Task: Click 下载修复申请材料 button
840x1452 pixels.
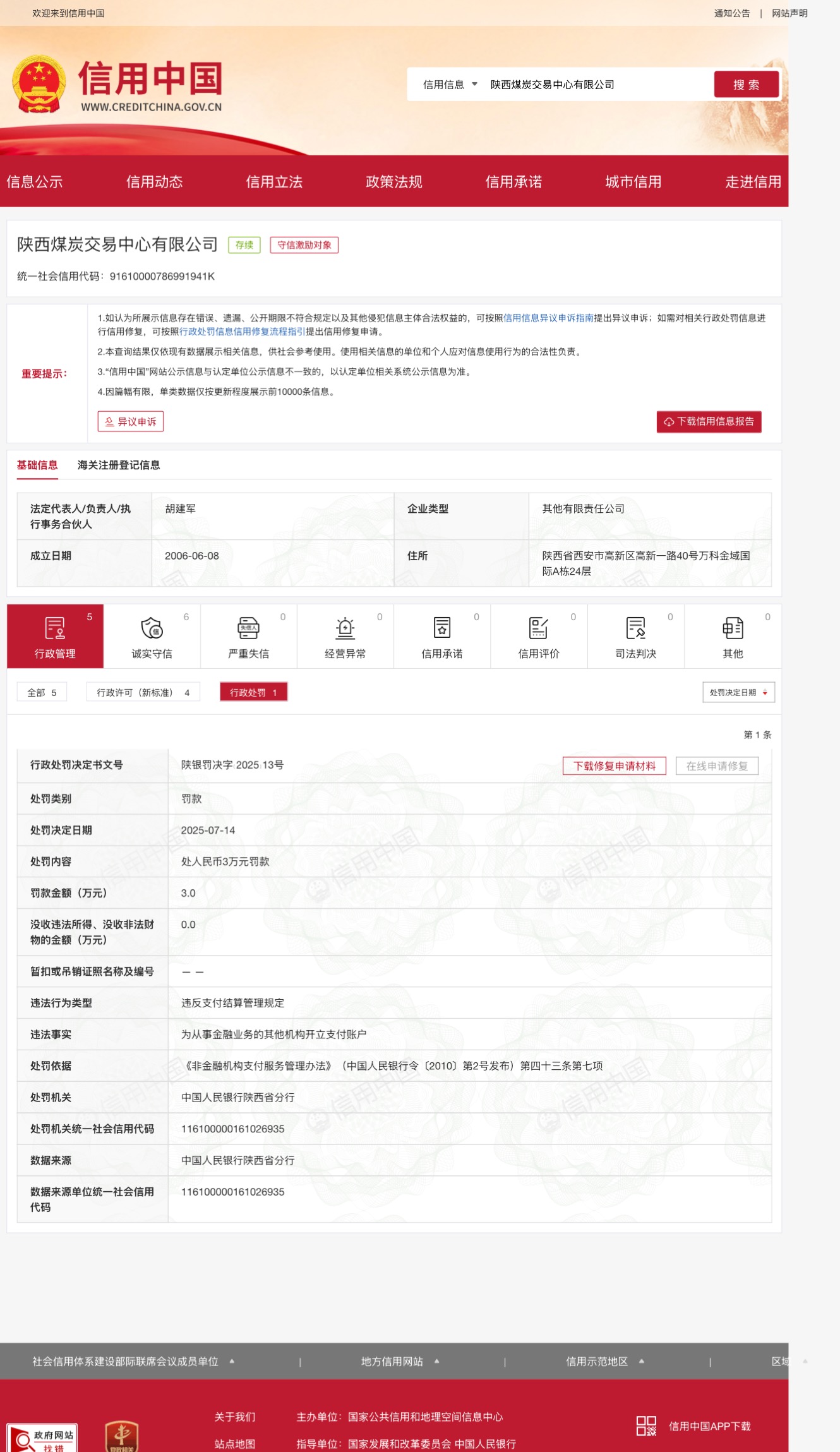Action: point(615,766)
